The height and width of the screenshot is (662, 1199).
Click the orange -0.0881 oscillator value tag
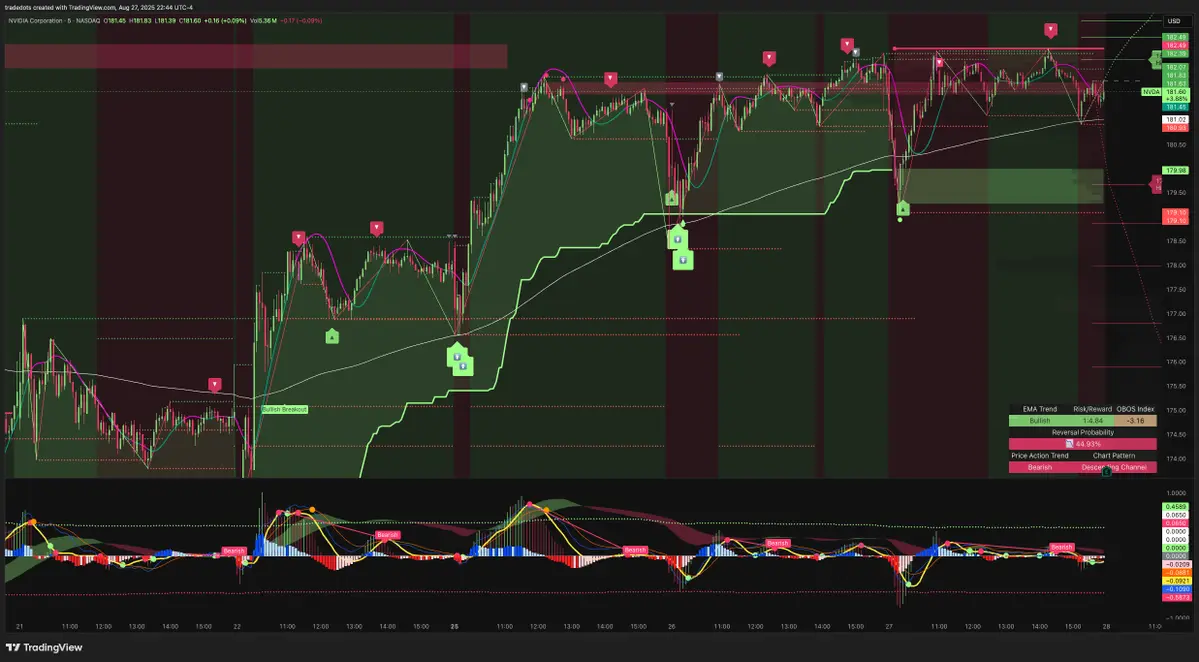coord(1176,573)
